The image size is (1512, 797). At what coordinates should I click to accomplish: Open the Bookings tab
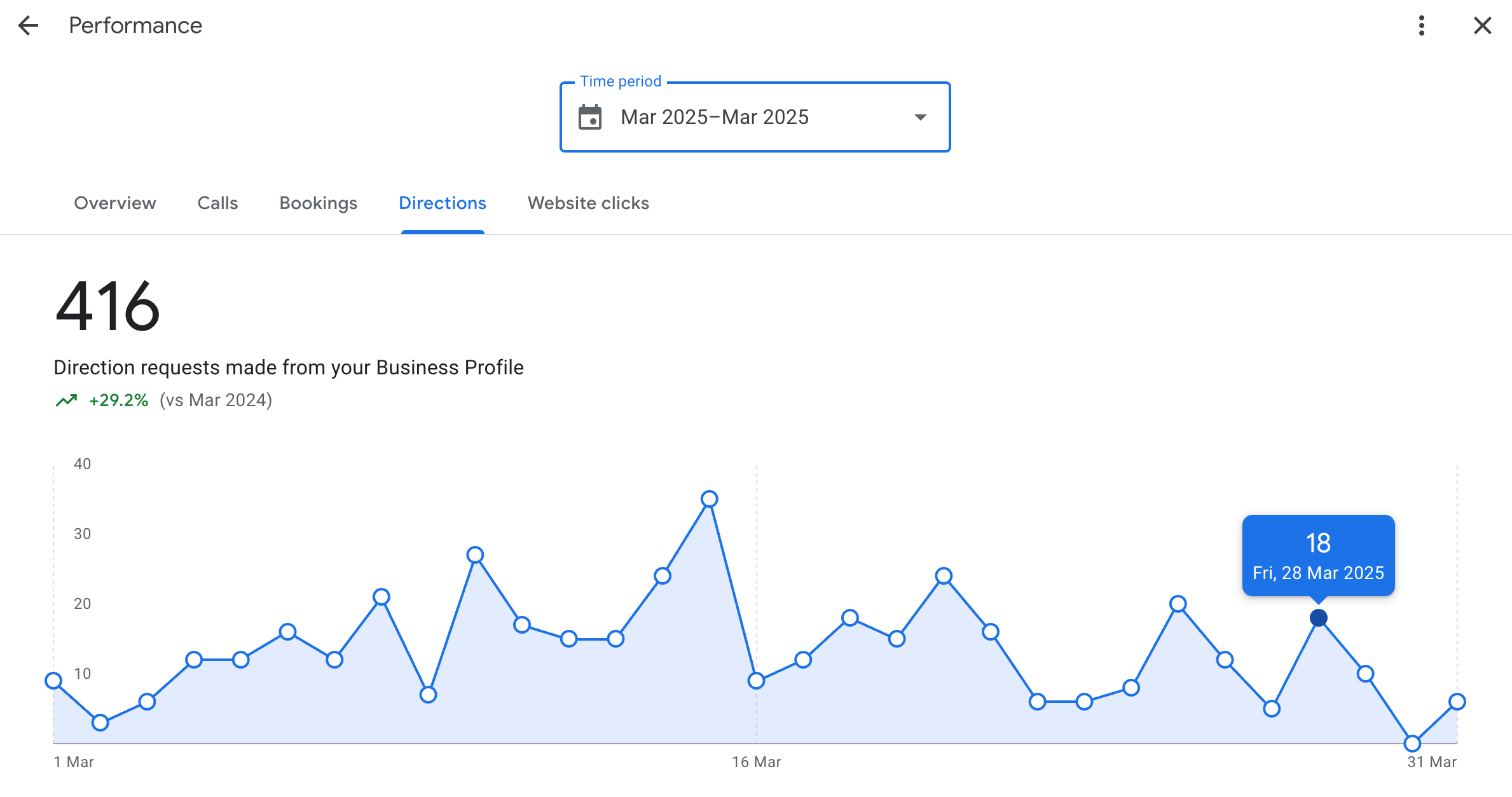318,203
